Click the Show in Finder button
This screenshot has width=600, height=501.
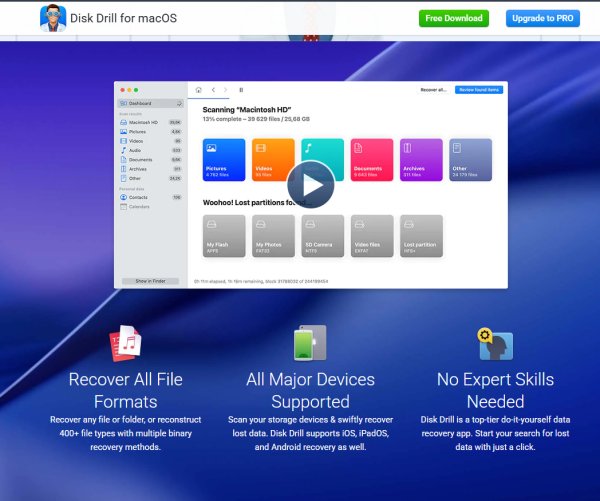coord(150,281)
